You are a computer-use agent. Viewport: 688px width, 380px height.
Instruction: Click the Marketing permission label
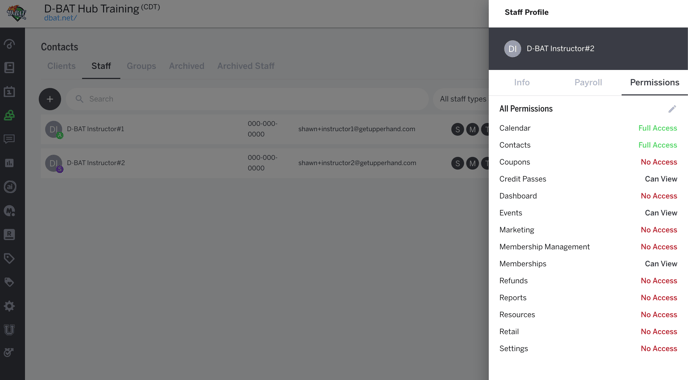pos(516,230)
